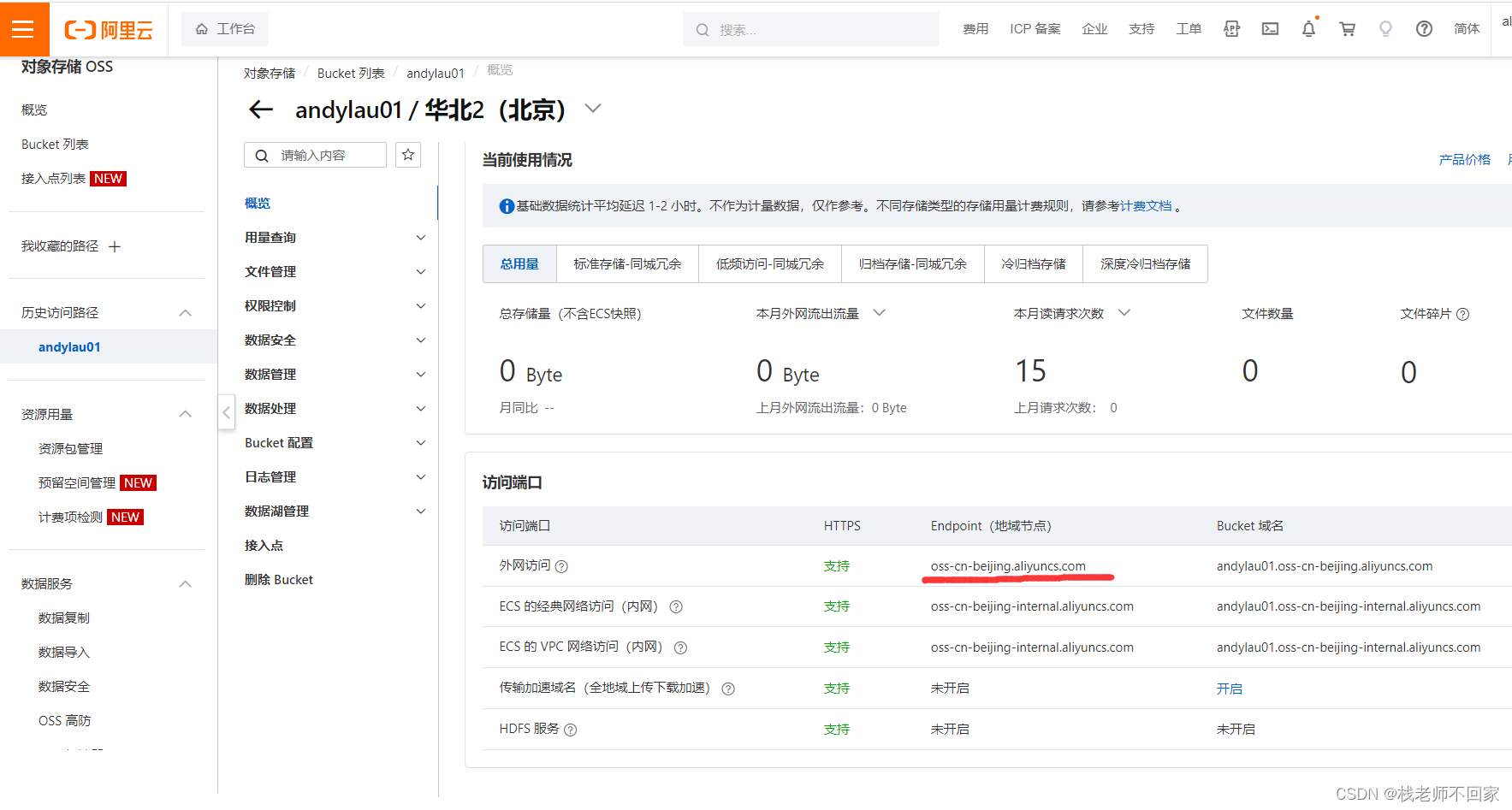The width and height of the screenshot is (1512, 810).
Task: Open the 概览 item in bucket menu
Action: (x=258, y=204)
